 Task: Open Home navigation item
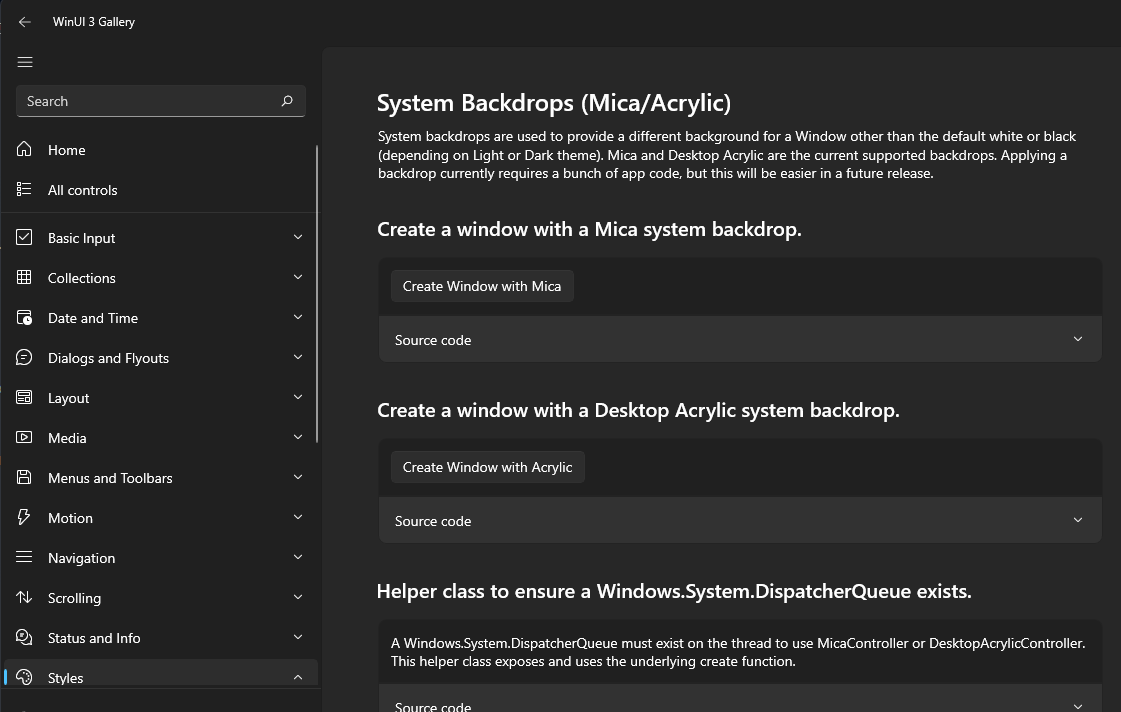click(160, 149)
